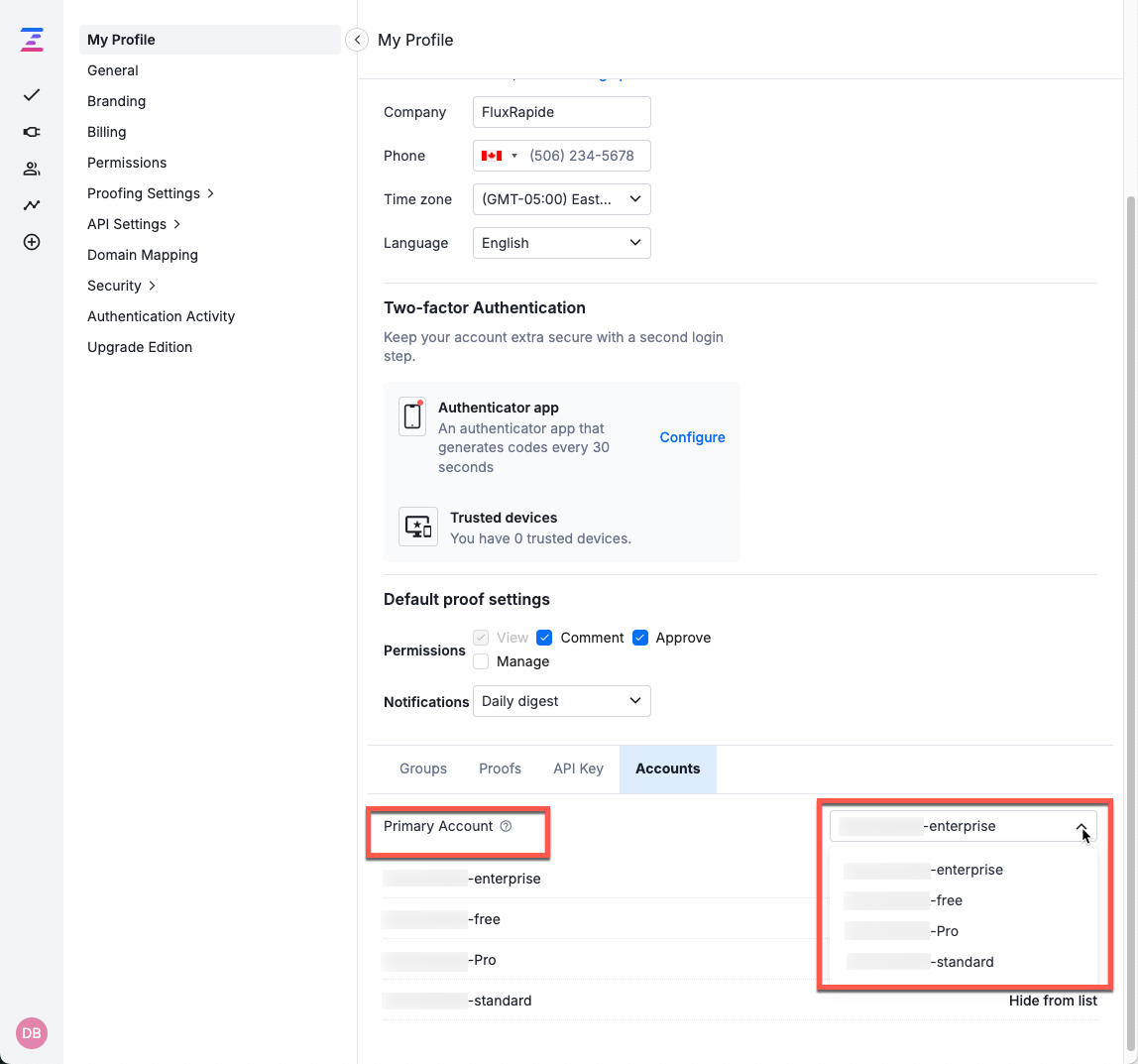
Task: Click the app logo in left rail
Action: click(x=32, y=40)
